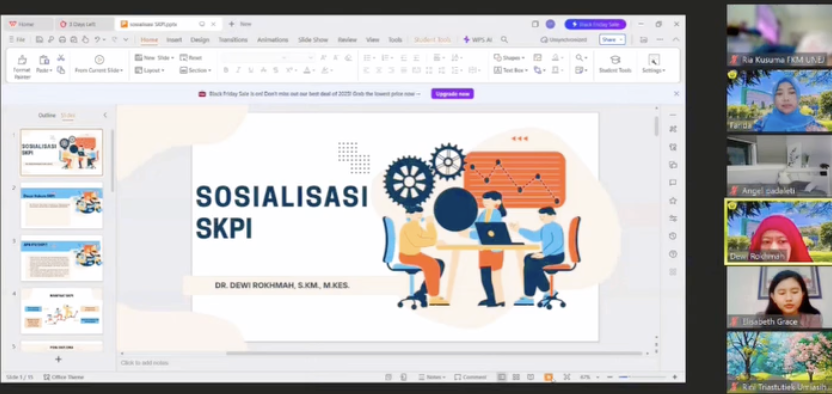Click fit slide to window icon
The image size is (832, 394).
tap(567, 377)
